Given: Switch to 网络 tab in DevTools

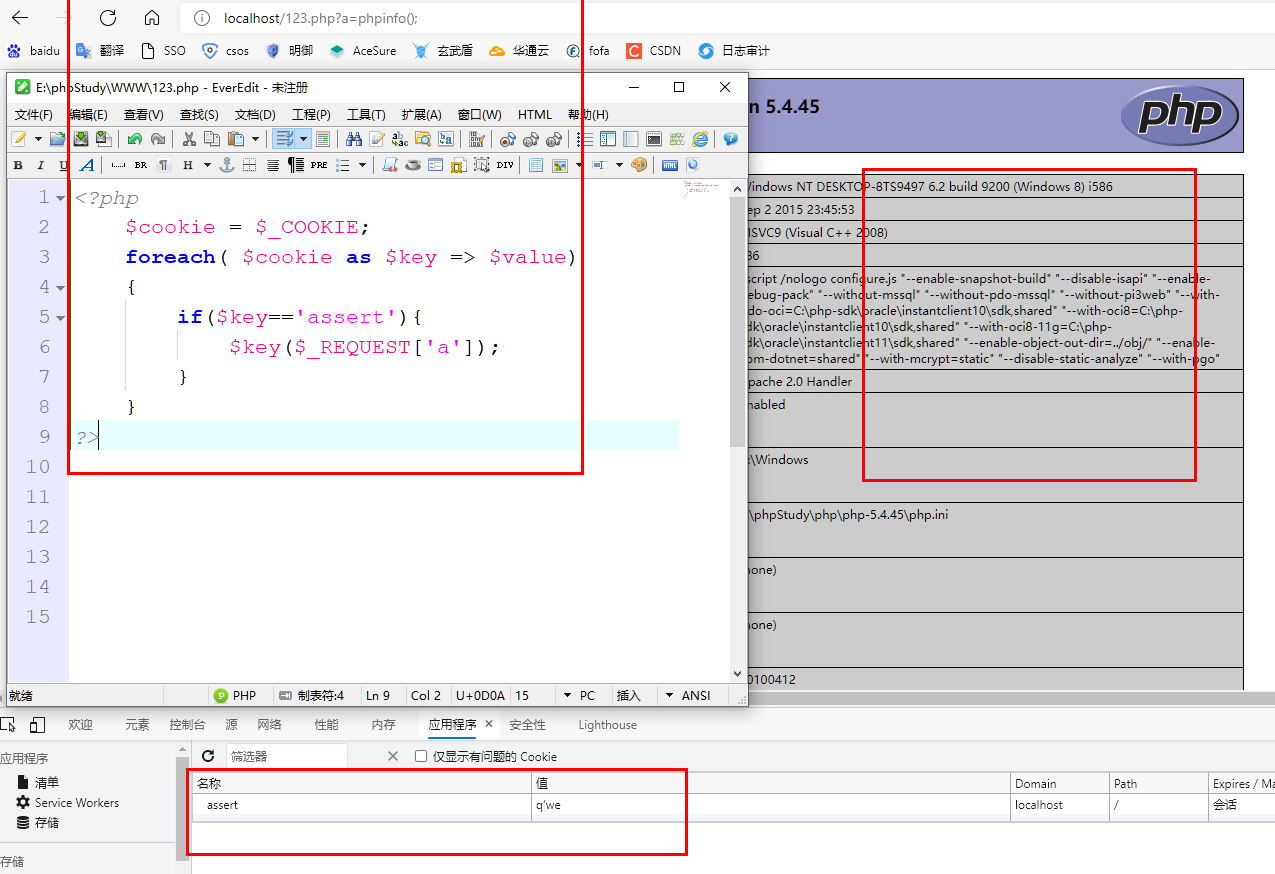Looking at the screenshot, I should 269,725.
